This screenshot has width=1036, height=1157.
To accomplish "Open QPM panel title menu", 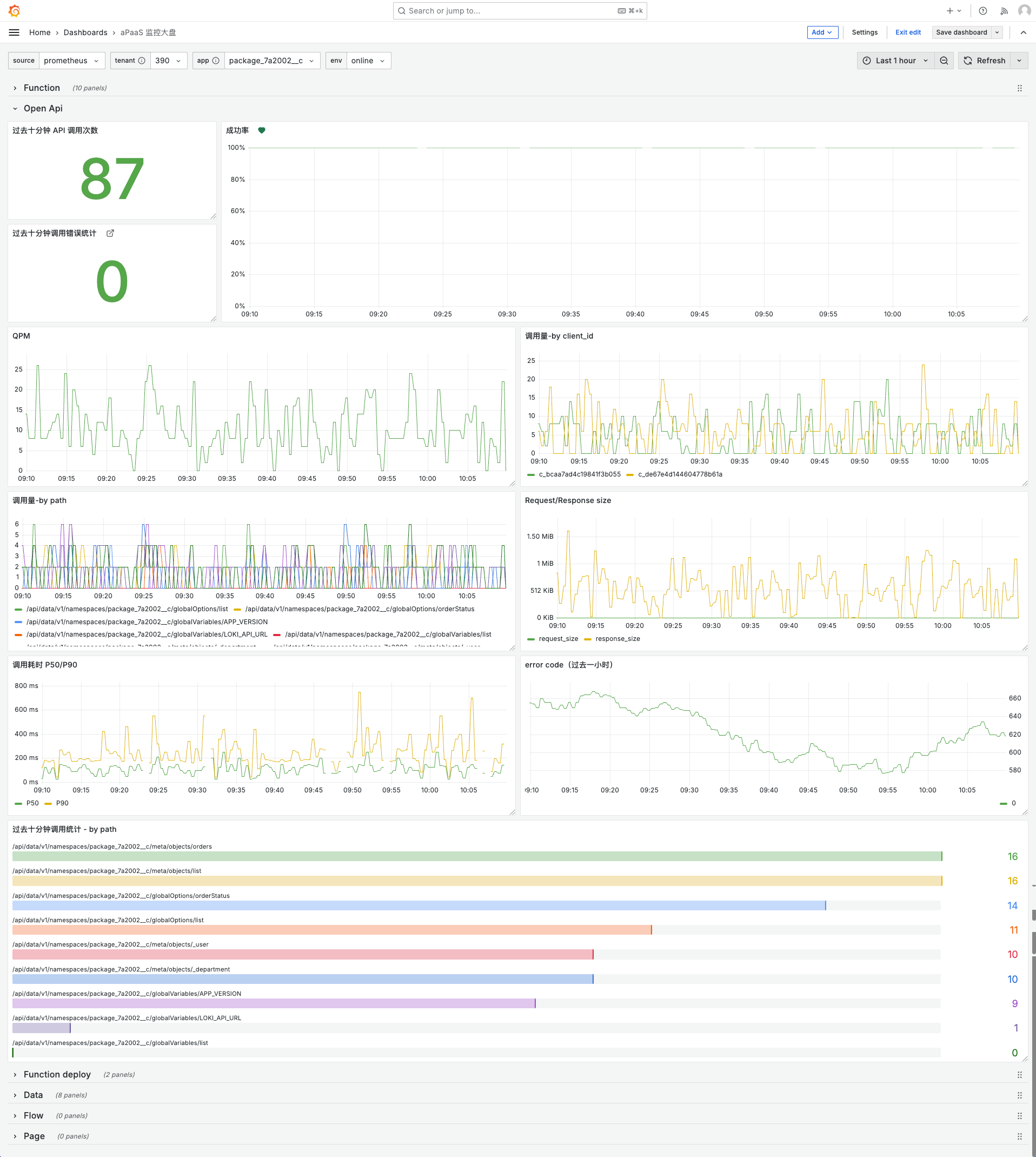I will (x=22, y=336).
